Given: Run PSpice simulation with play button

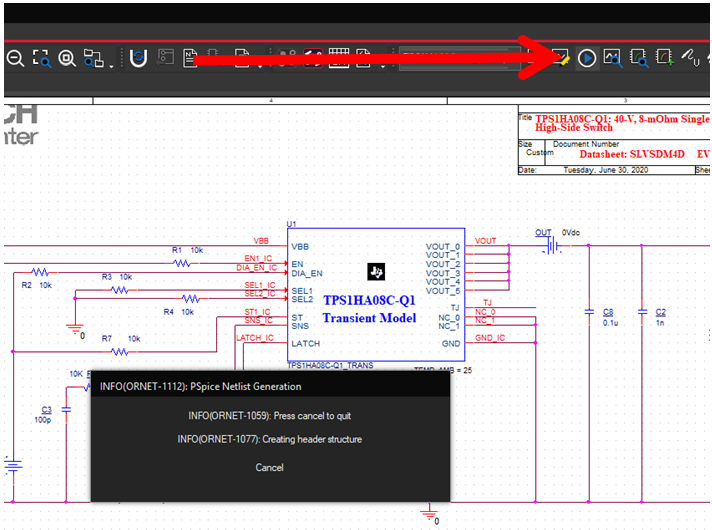Looking at the screenshot, I should click(x=587, y=58).
